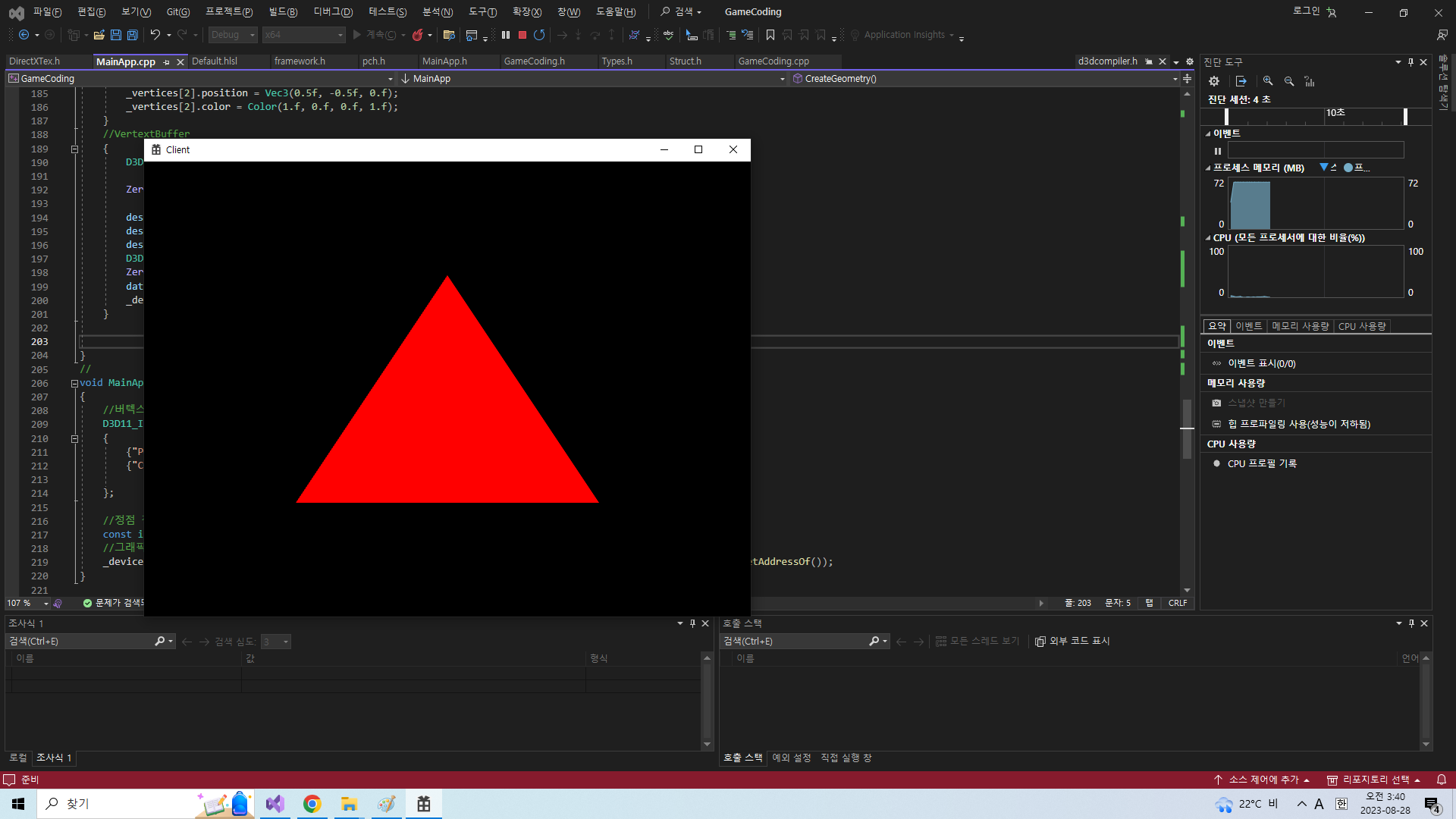Click the Continue (계속) button

(x=375, y=35)
